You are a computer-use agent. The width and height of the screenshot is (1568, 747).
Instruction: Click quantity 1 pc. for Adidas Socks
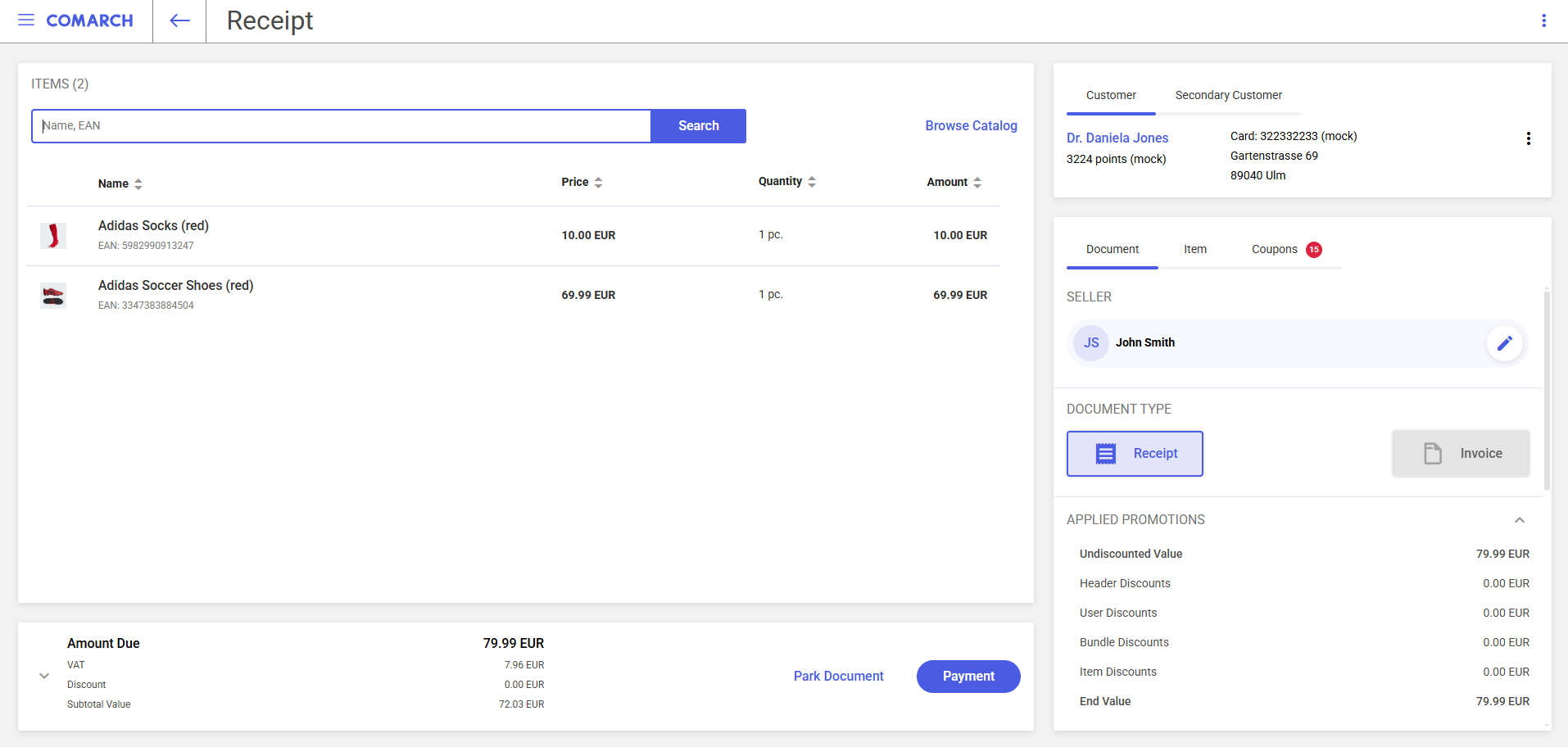tap(771, 235)
